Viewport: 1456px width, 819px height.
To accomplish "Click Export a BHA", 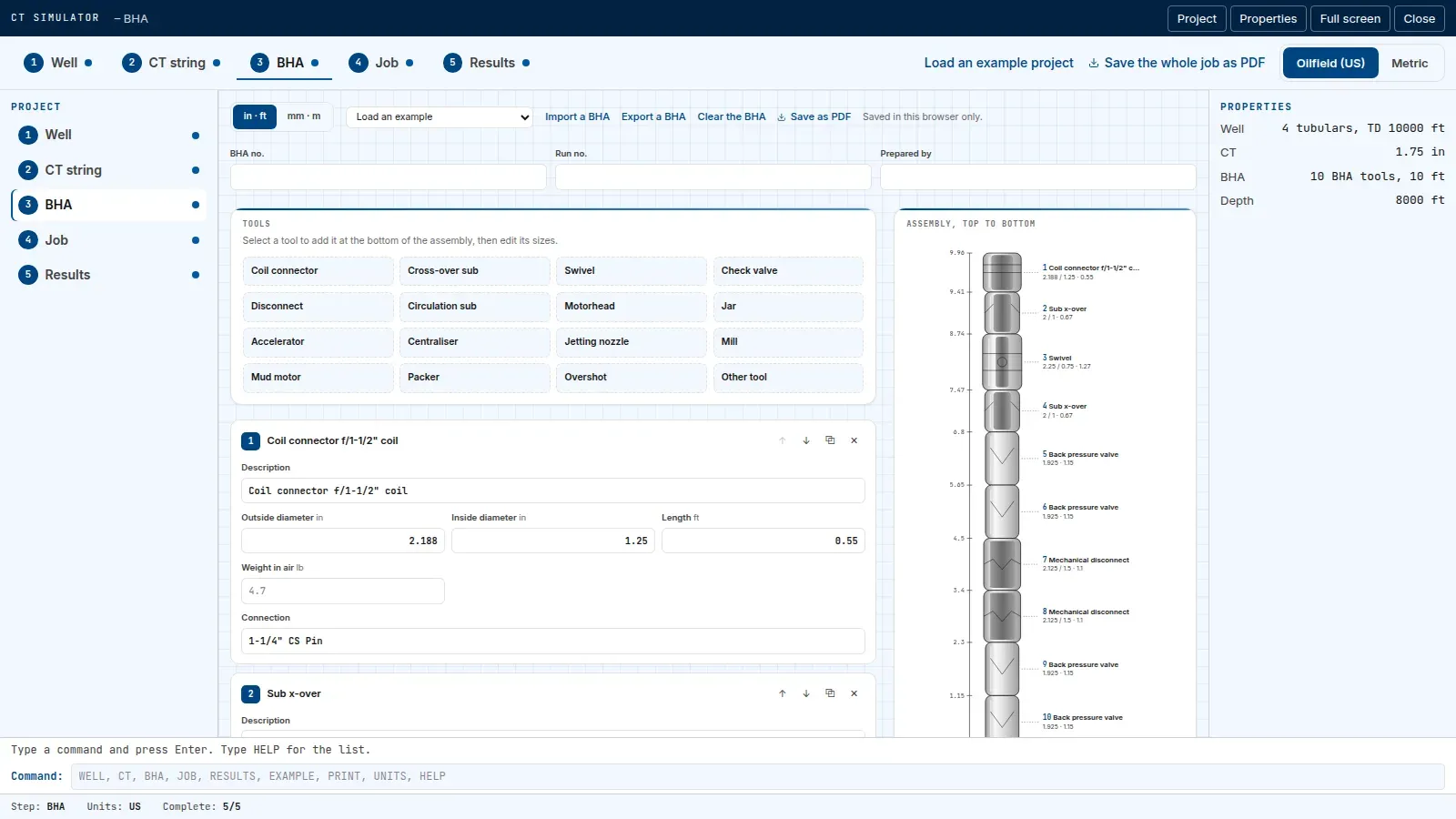I will [x=653, y=116].
